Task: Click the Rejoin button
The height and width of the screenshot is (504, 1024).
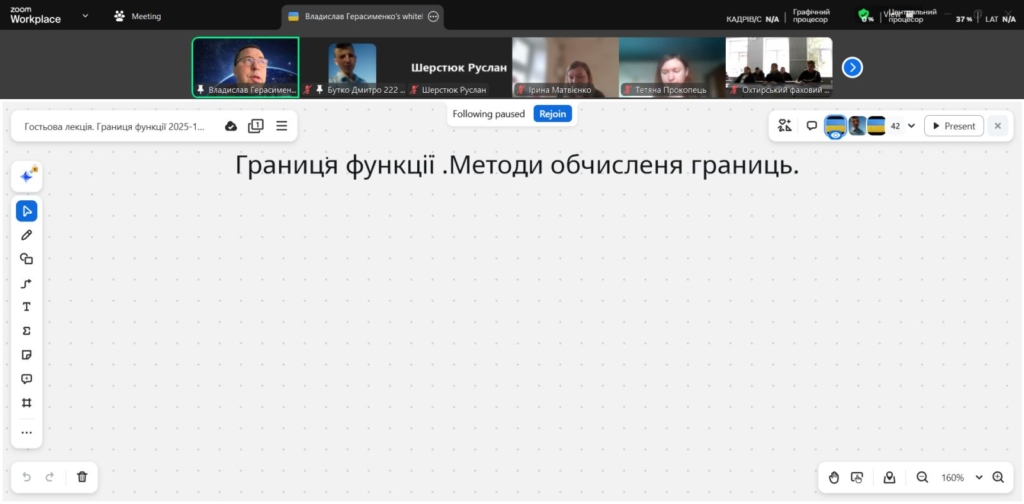Action: [x=553, y=114]
